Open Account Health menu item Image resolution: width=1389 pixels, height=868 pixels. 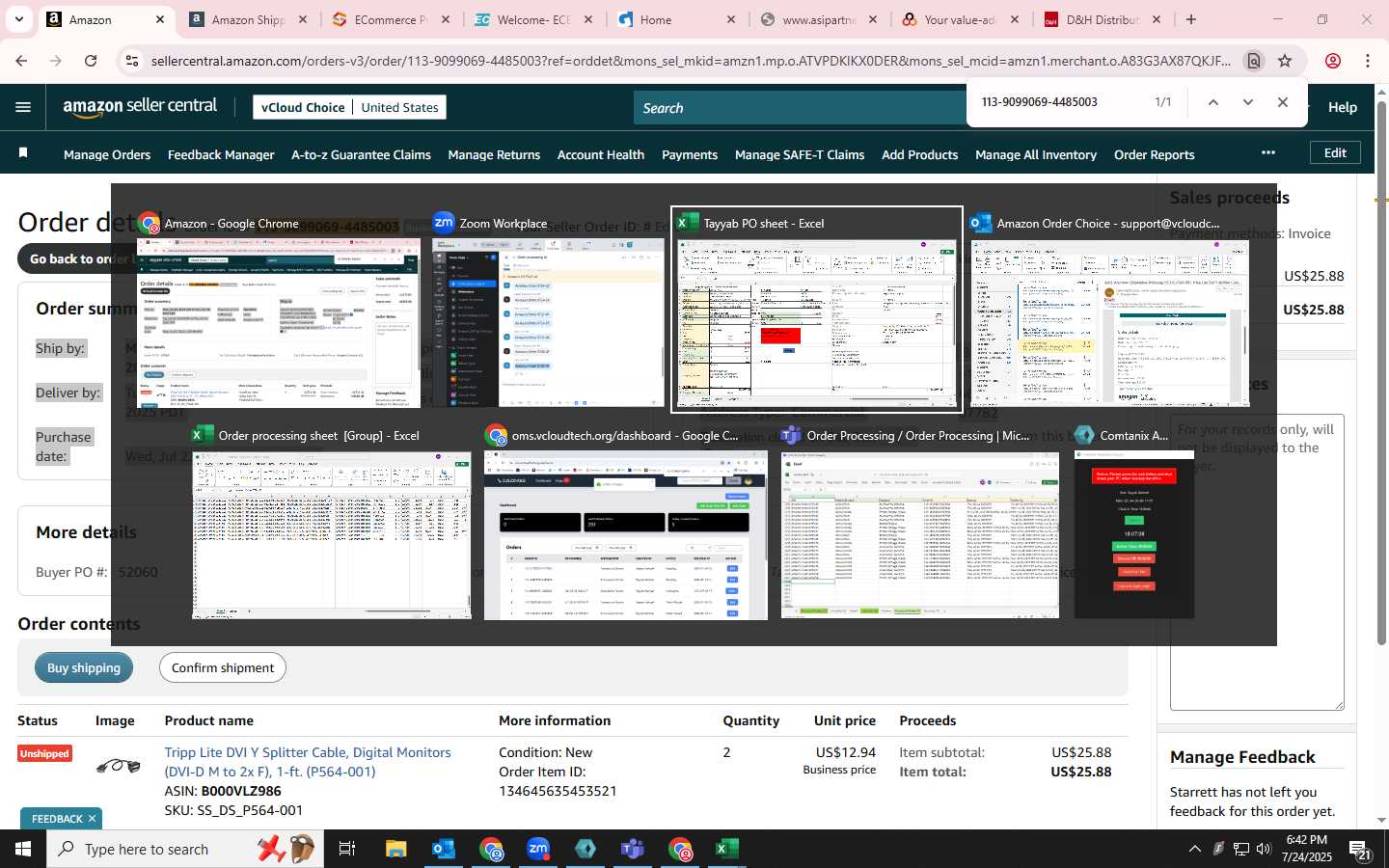(601, 154)
